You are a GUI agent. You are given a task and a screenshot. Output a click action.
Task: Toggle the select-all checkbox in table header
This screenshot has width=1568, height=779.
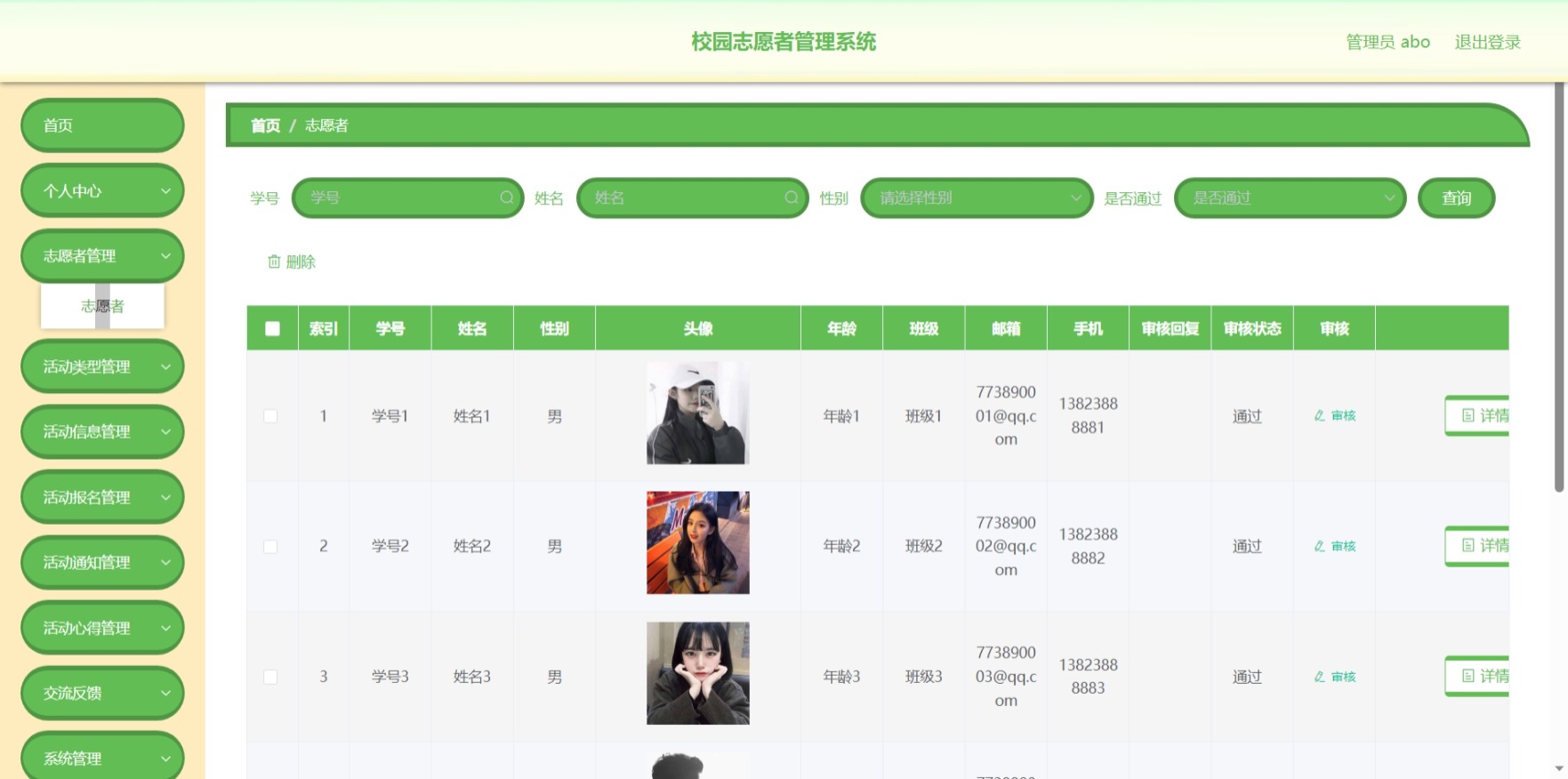click(x=272, y=329)
